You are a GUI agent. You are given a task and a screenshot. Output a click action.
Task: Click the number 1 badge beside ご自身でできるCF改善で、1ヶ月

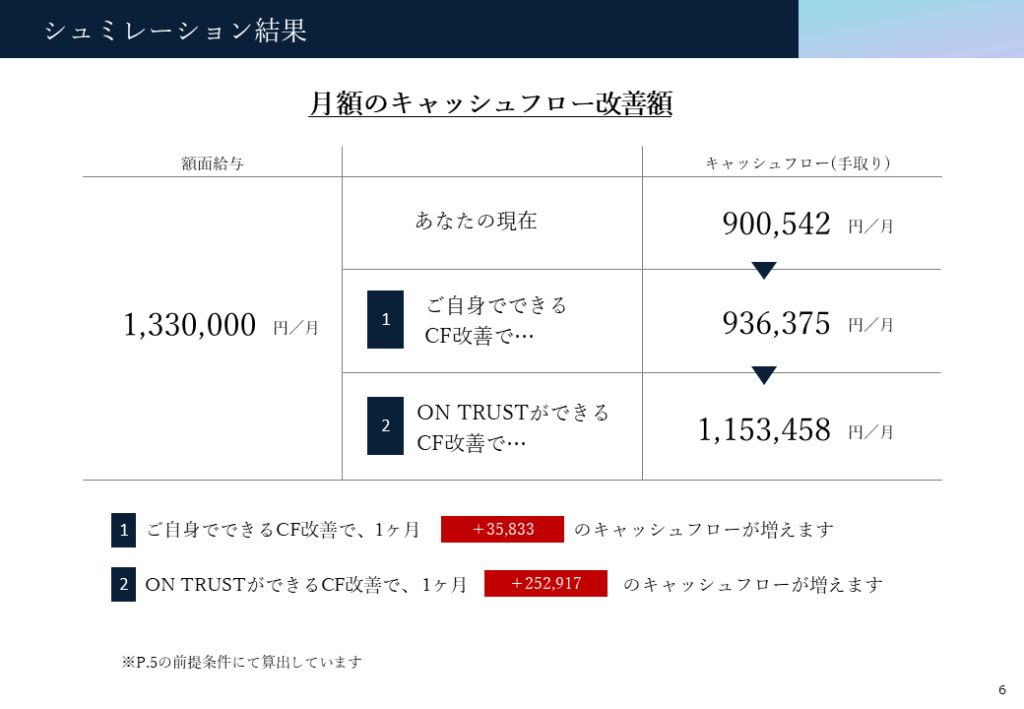coord(123,529)
